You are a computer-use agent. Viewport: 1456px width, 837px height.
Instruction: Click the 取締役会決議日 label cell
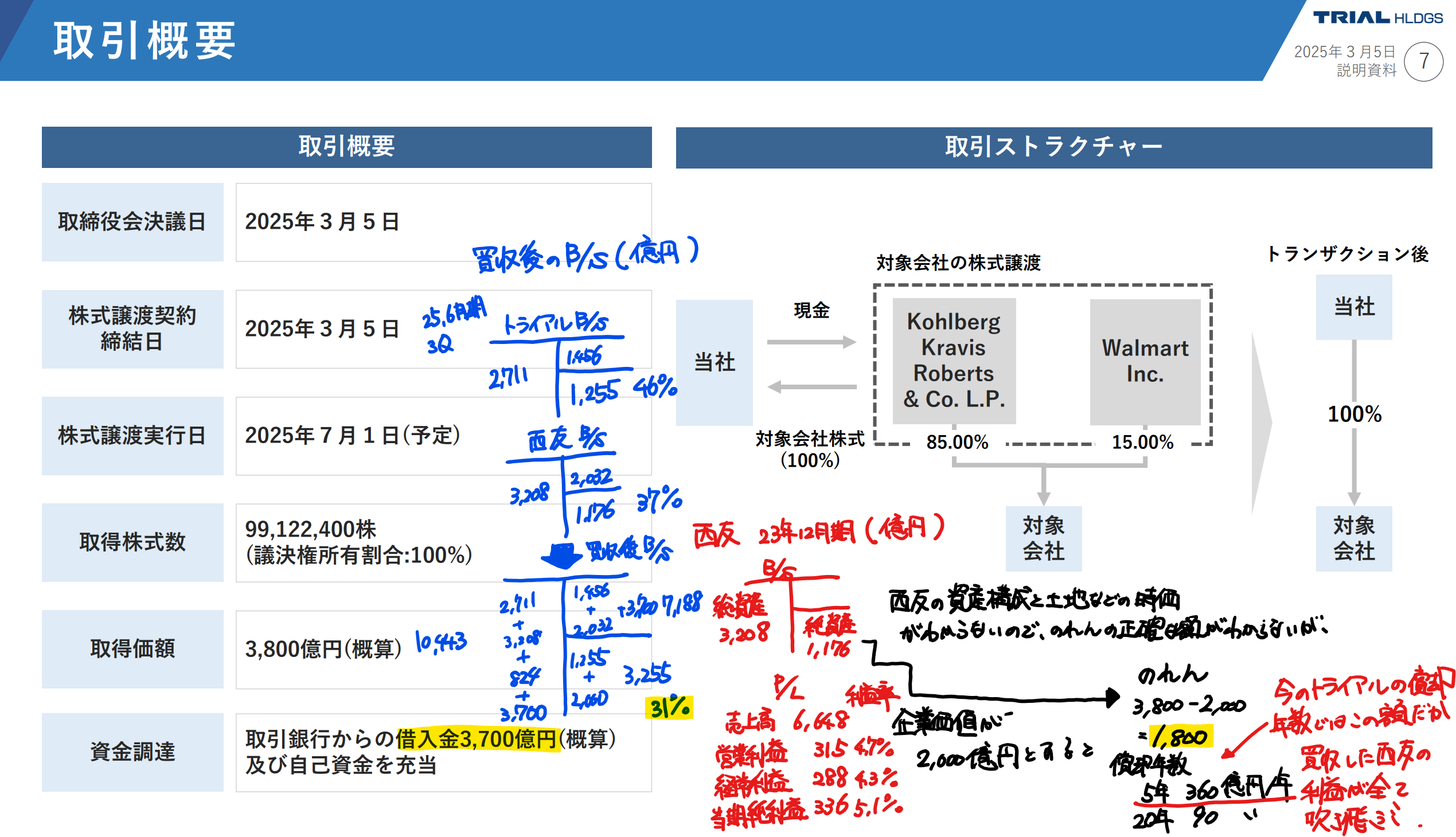coord(132,222)
